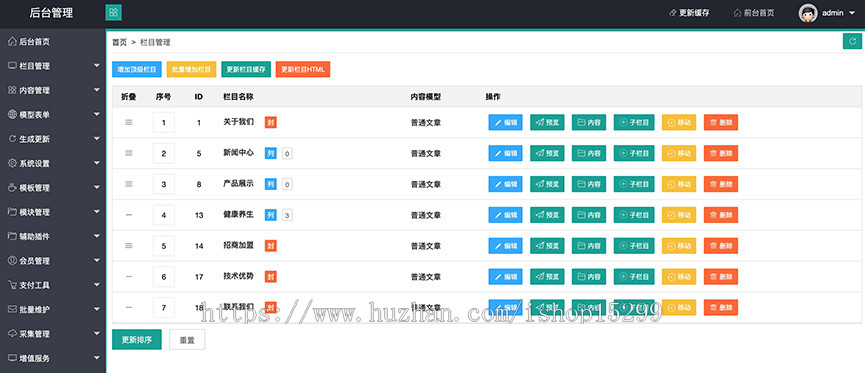The height and width of the screenshot is (373, 865).
Task: Click 编辑 for the 关于我们 row
Action: [505, 122]
